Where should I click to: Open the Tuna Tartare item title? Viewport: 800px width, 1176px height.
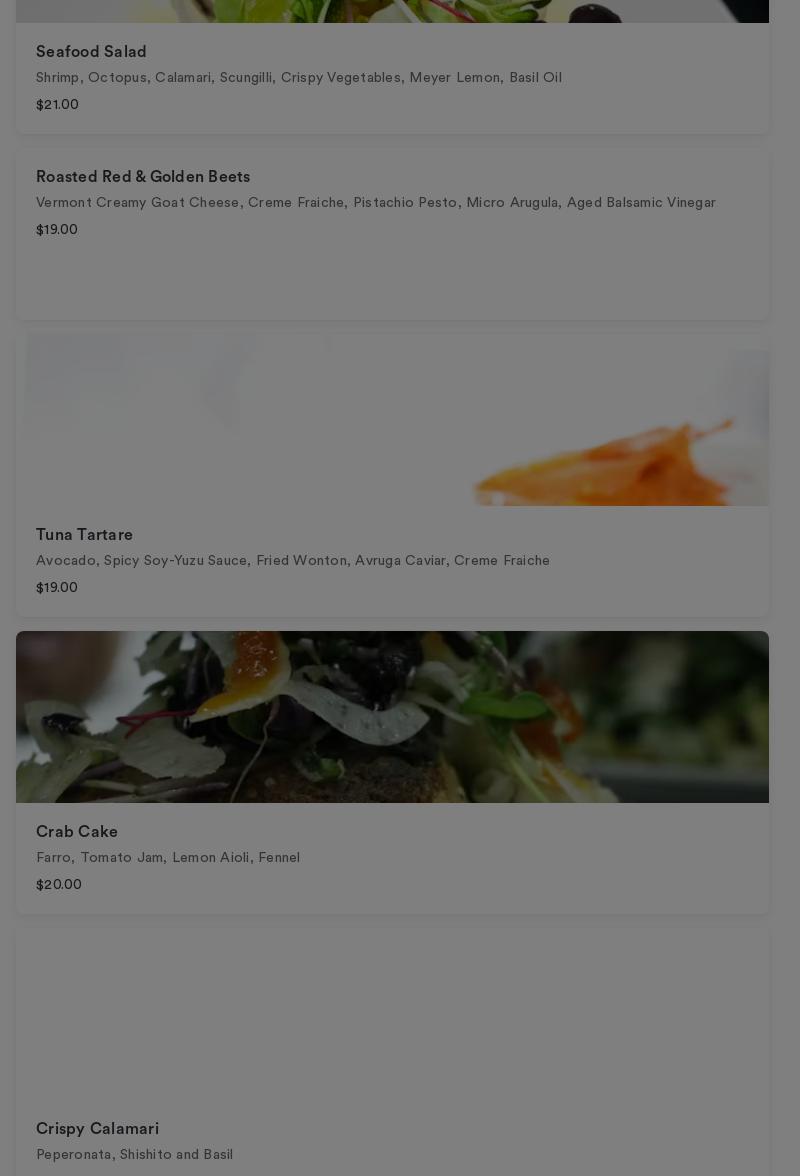pos(84,535)
